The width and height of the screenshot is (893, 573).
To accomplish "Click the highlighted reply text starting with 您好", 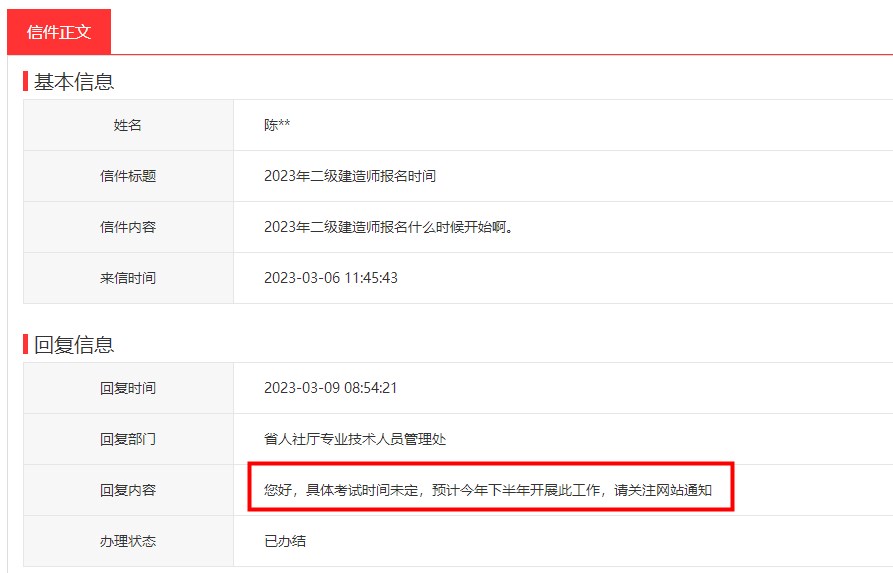I will [488, 490].
